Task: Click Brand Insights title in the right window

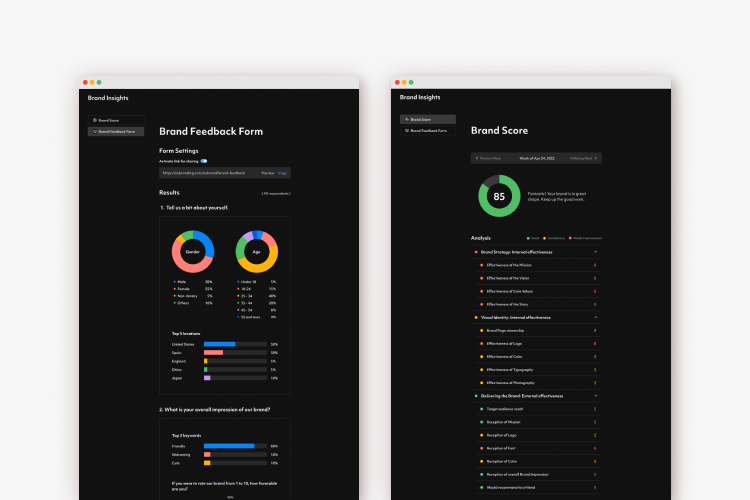Action: 420,97
